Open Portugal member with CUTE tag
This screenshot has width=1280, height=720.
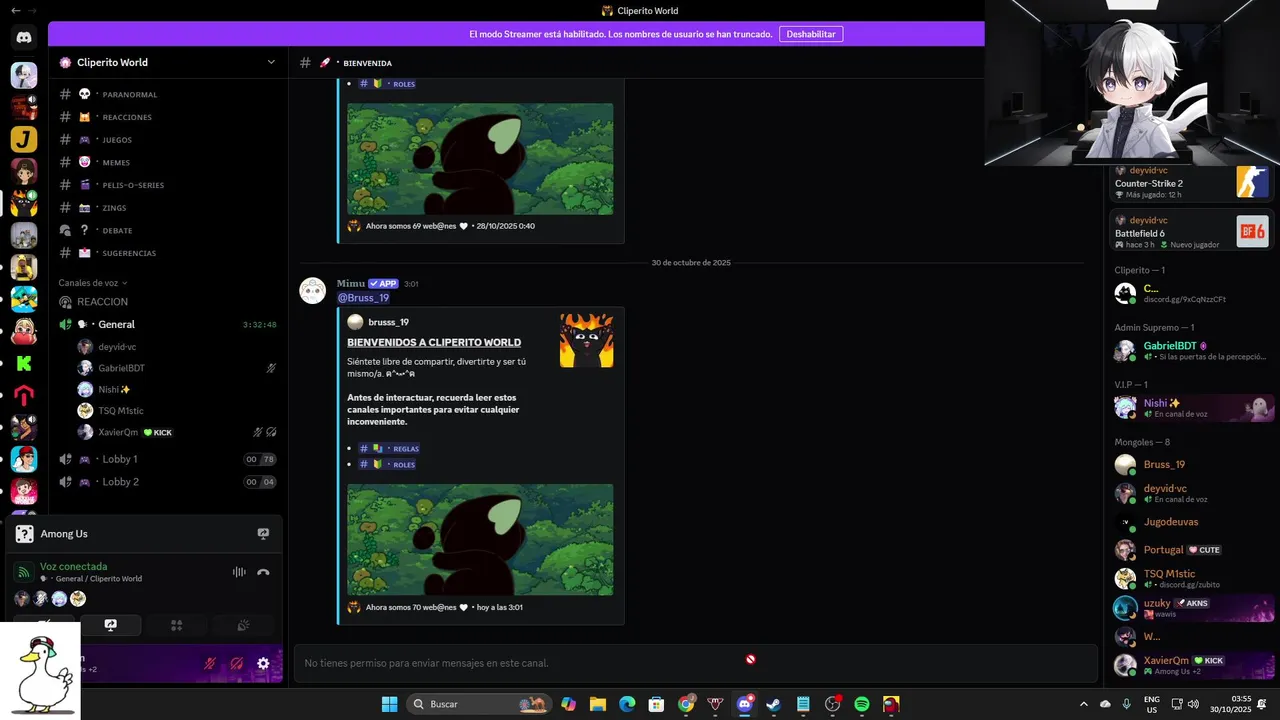tap(1192, 550)
